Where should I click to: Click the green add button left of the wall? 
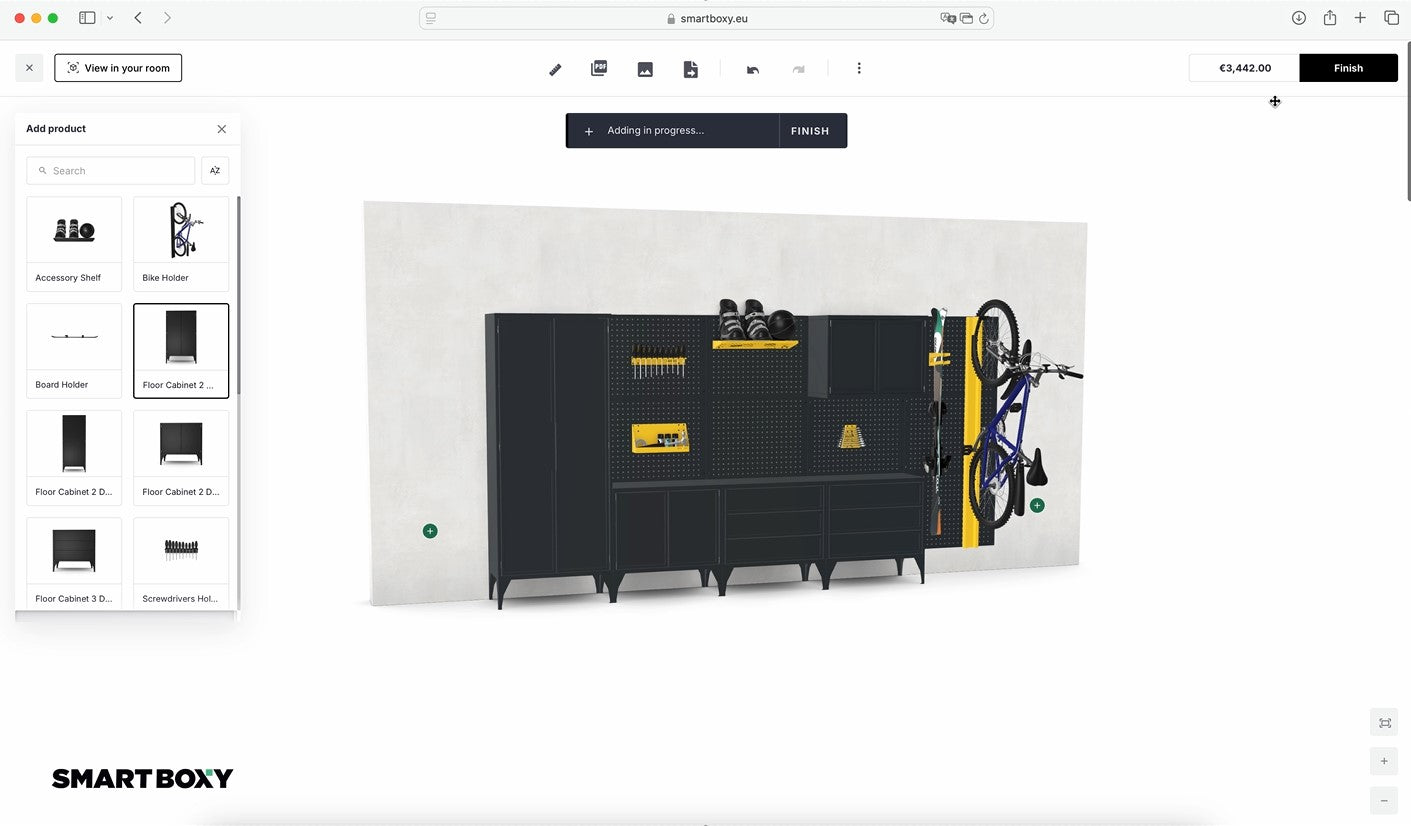pyautogui.click(x=430, y=530)
